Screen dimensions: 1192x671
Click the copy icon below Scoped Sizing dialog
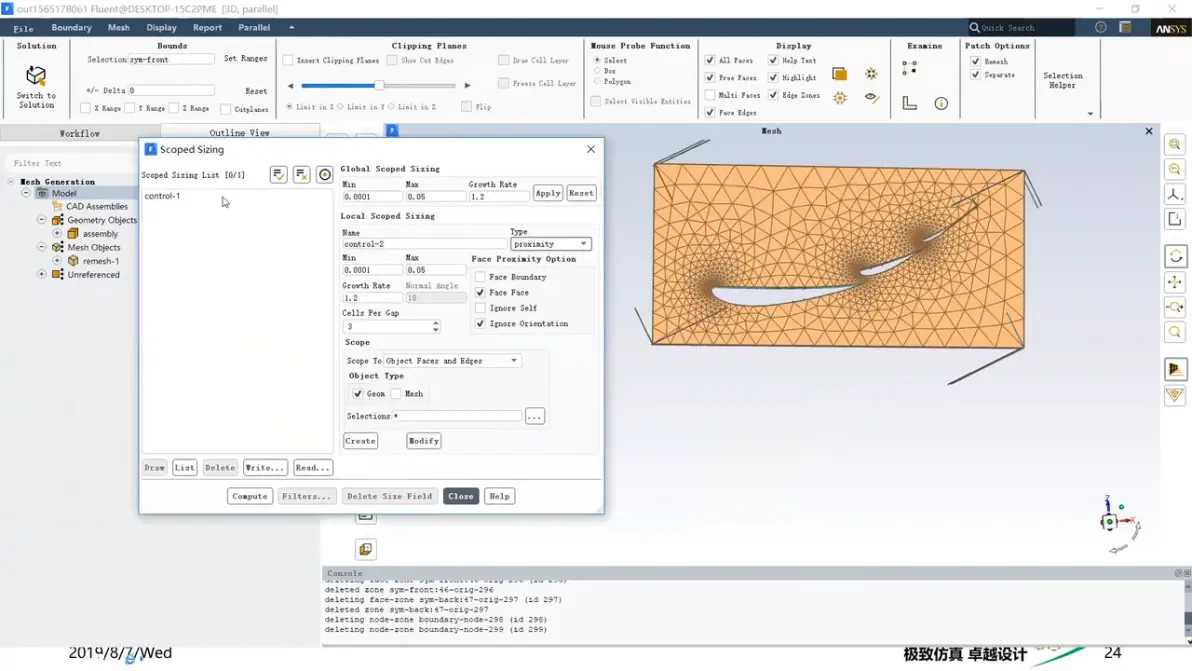point(366,549)
